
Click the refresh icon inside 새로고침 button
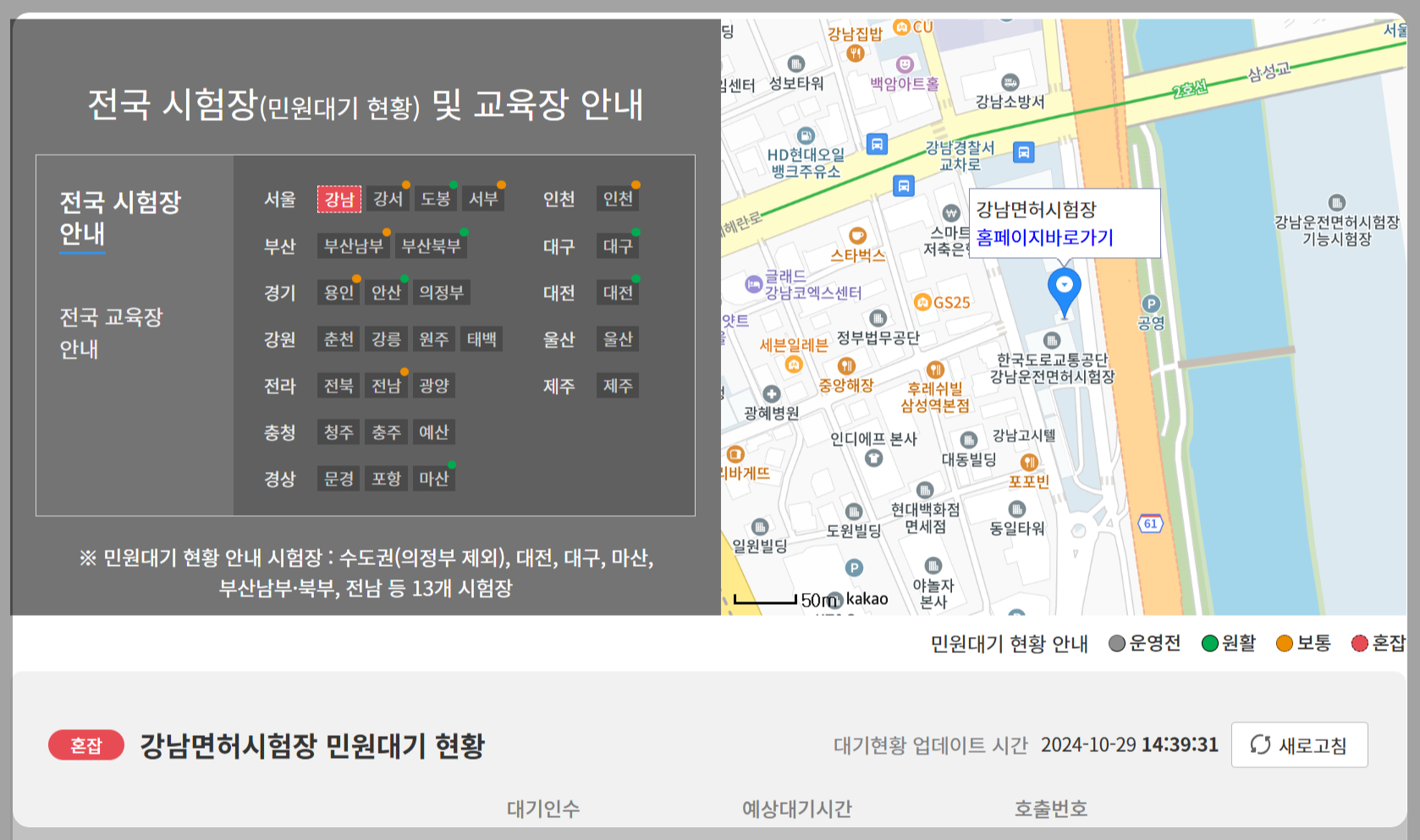click(x=1260, y=744)
